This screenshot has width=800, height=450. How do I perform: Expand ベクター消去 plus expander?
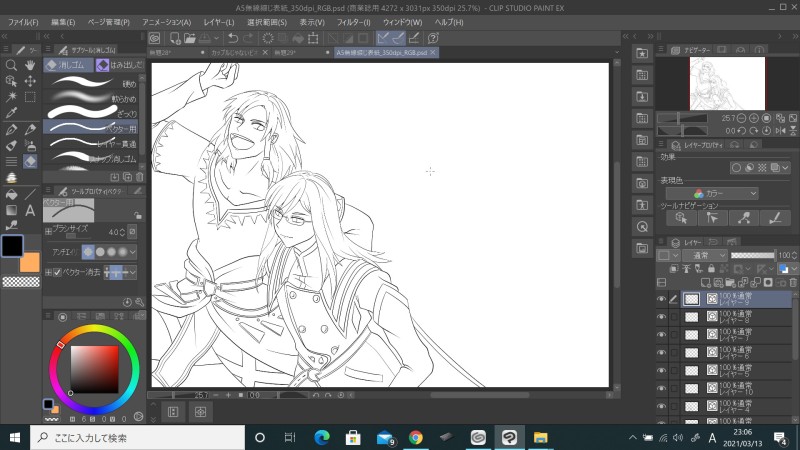pos(48,272)
